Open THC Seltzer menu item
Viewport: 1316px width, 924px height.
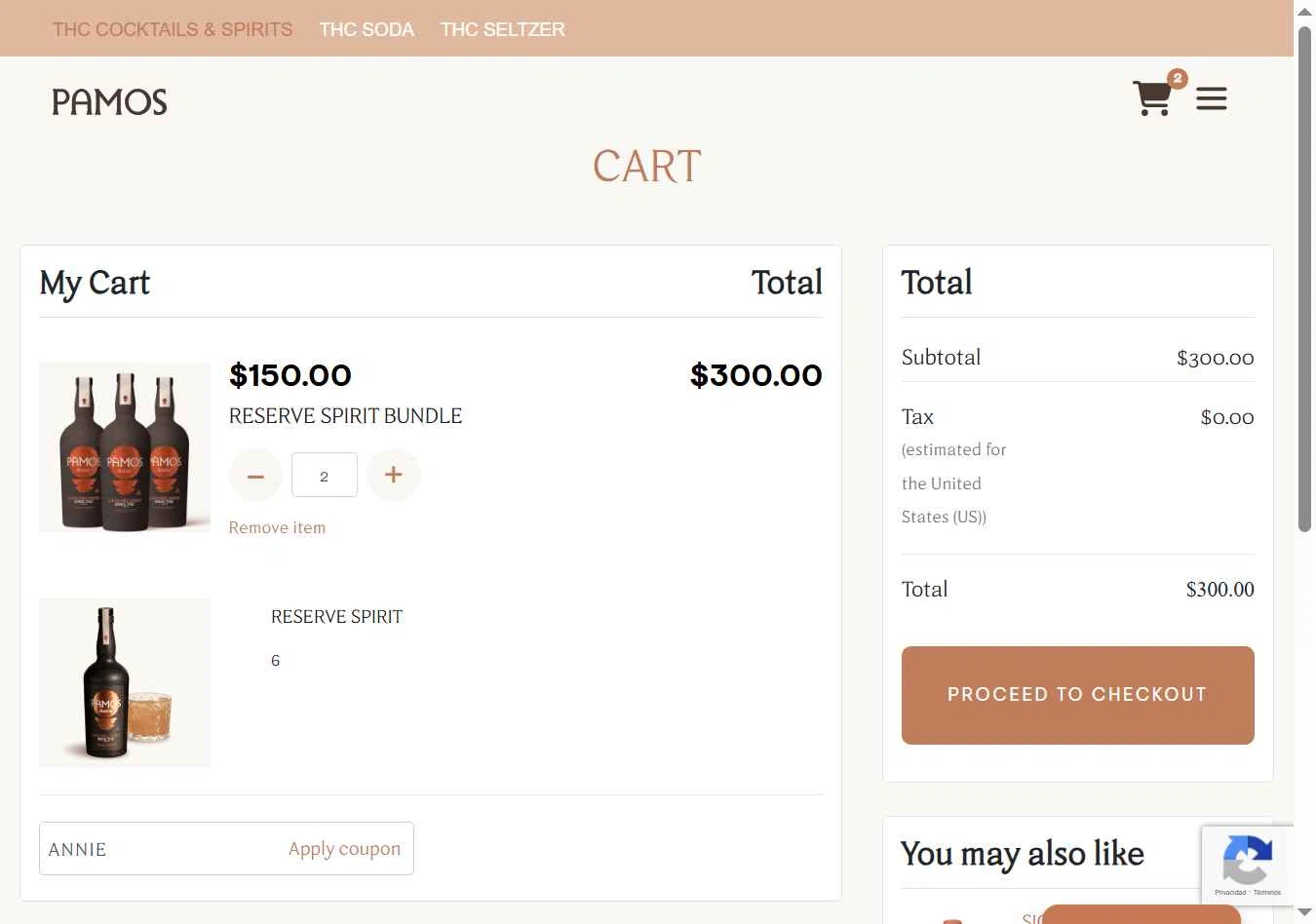point(503,29)
